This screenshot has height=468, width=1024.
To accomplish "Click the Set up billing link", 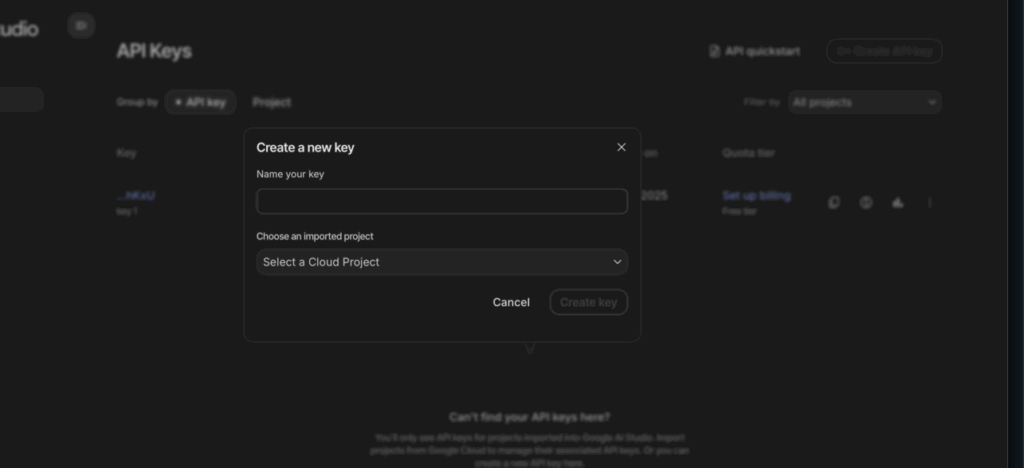I will coord(756,196).
